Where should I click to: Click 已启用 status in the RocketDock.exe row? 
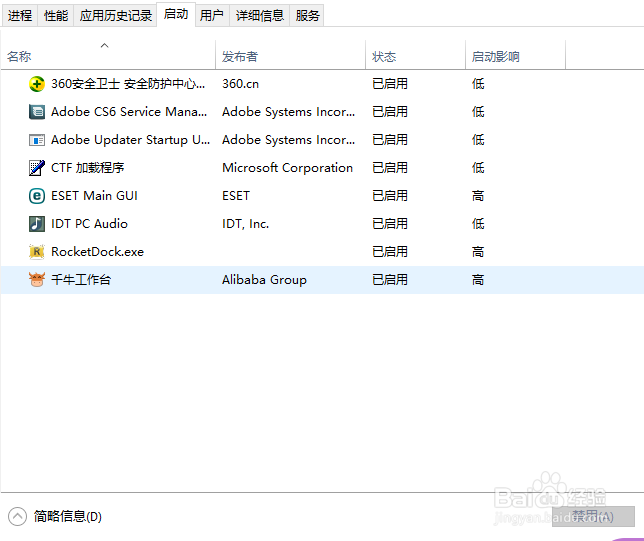390,251
